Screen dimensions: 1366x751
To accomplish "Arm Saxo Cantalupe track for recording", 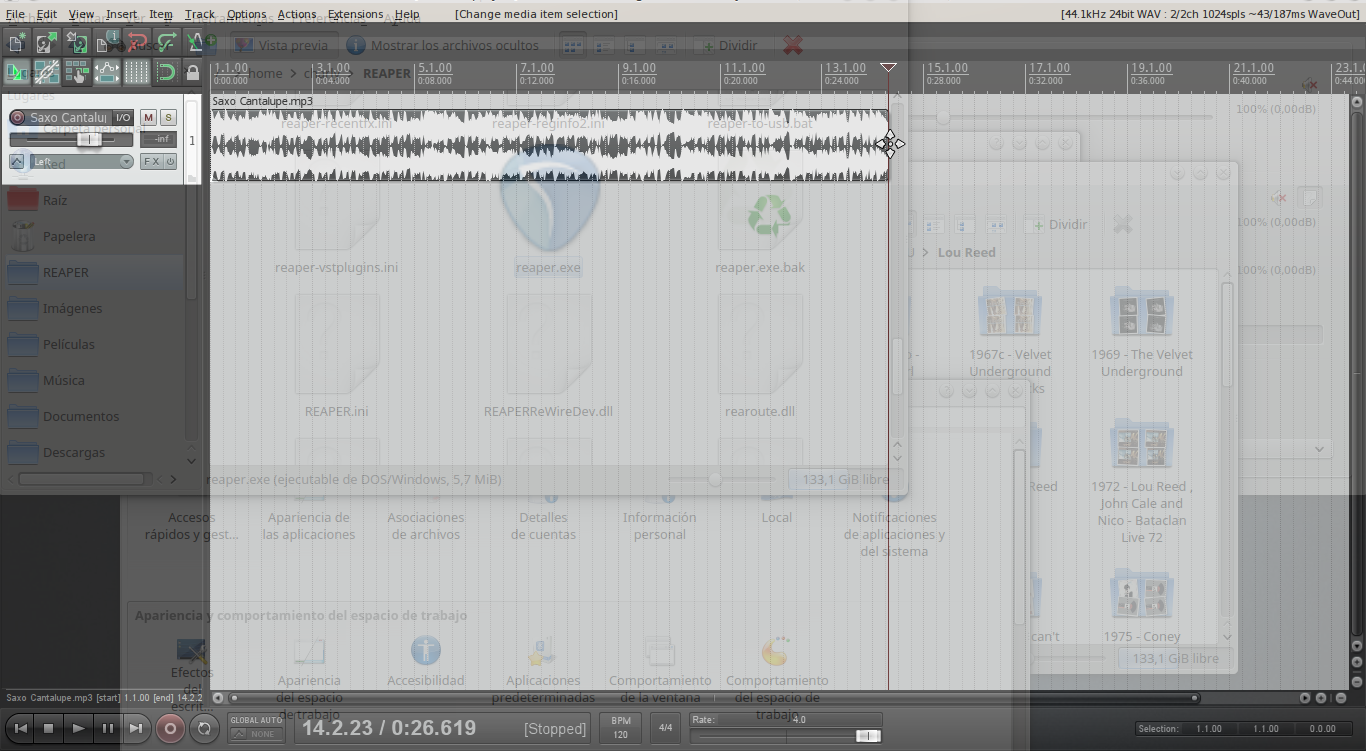I will click(x=17, y=118).
